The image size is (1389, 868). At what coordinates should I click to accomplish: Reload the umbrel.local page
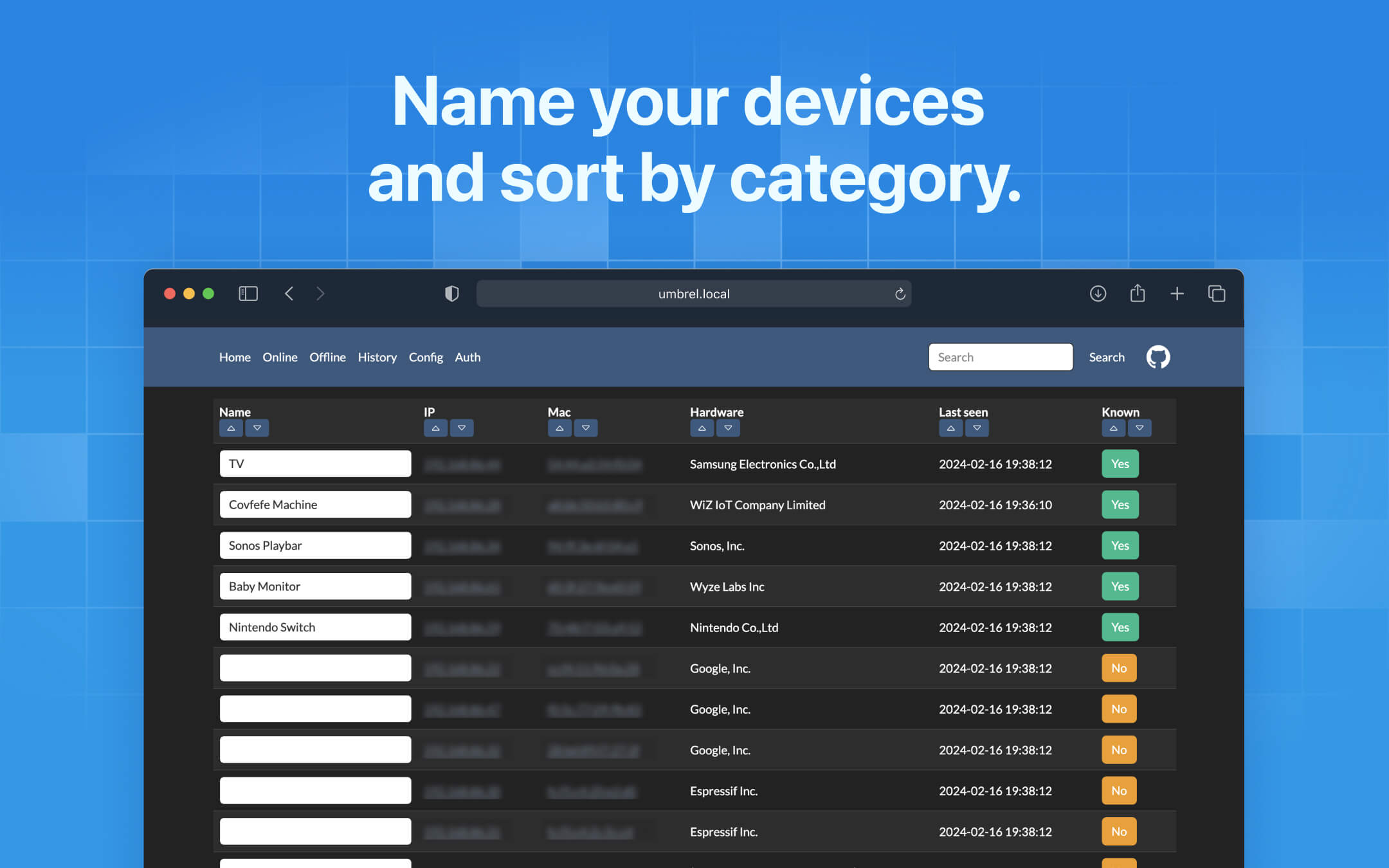tap(900, 294)
